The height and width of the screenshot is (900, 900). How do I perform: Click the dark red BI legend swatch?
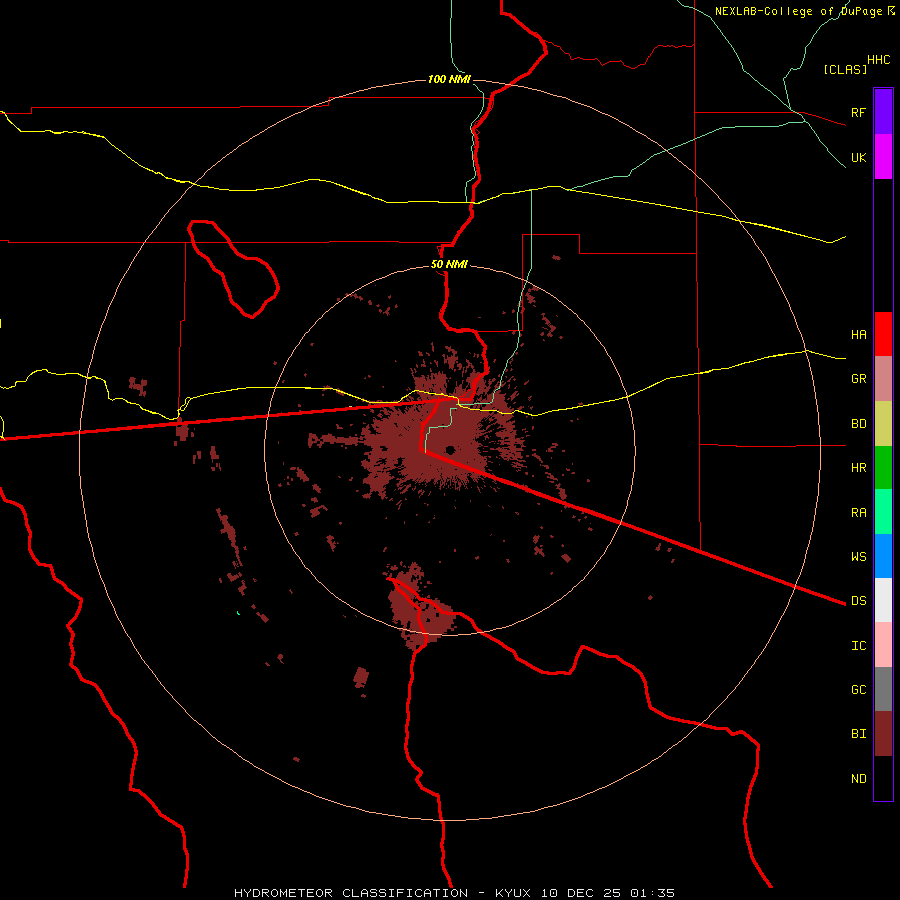pos(883,734)
